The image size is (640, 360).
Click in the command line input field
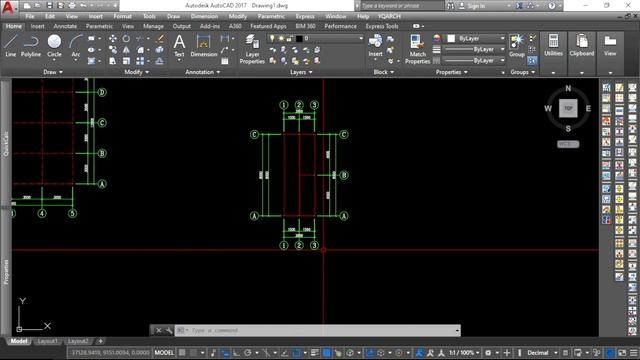point(322,330)
